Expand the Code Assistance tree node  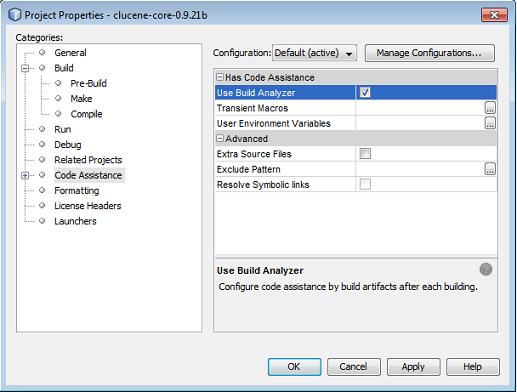coord(25,175)
